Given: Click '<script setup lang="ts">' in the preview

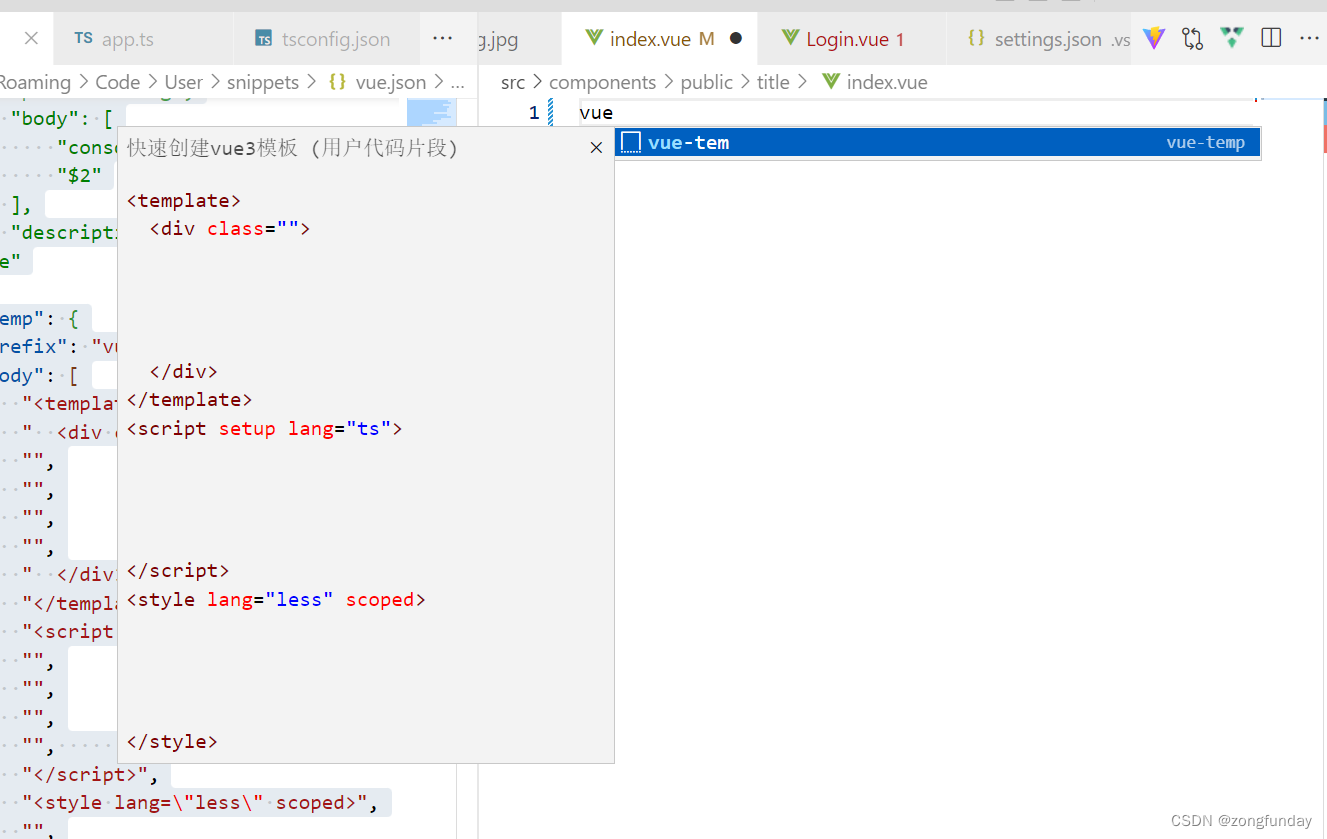Looking at the screenshot, I should (x=265, y=428).
